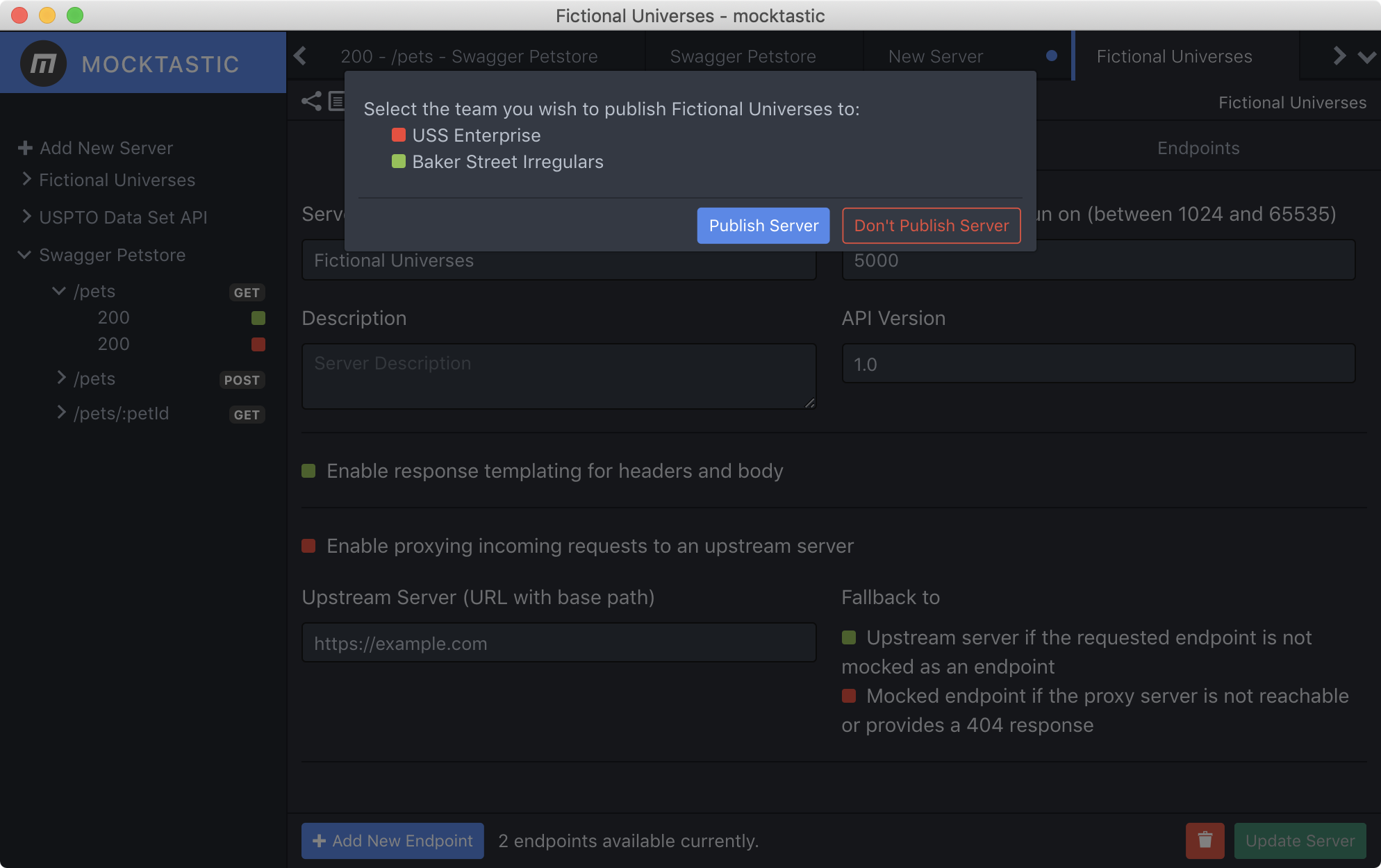Click the Publish Server button
This screenshot has width=1381, height=868.
point(763,226)
